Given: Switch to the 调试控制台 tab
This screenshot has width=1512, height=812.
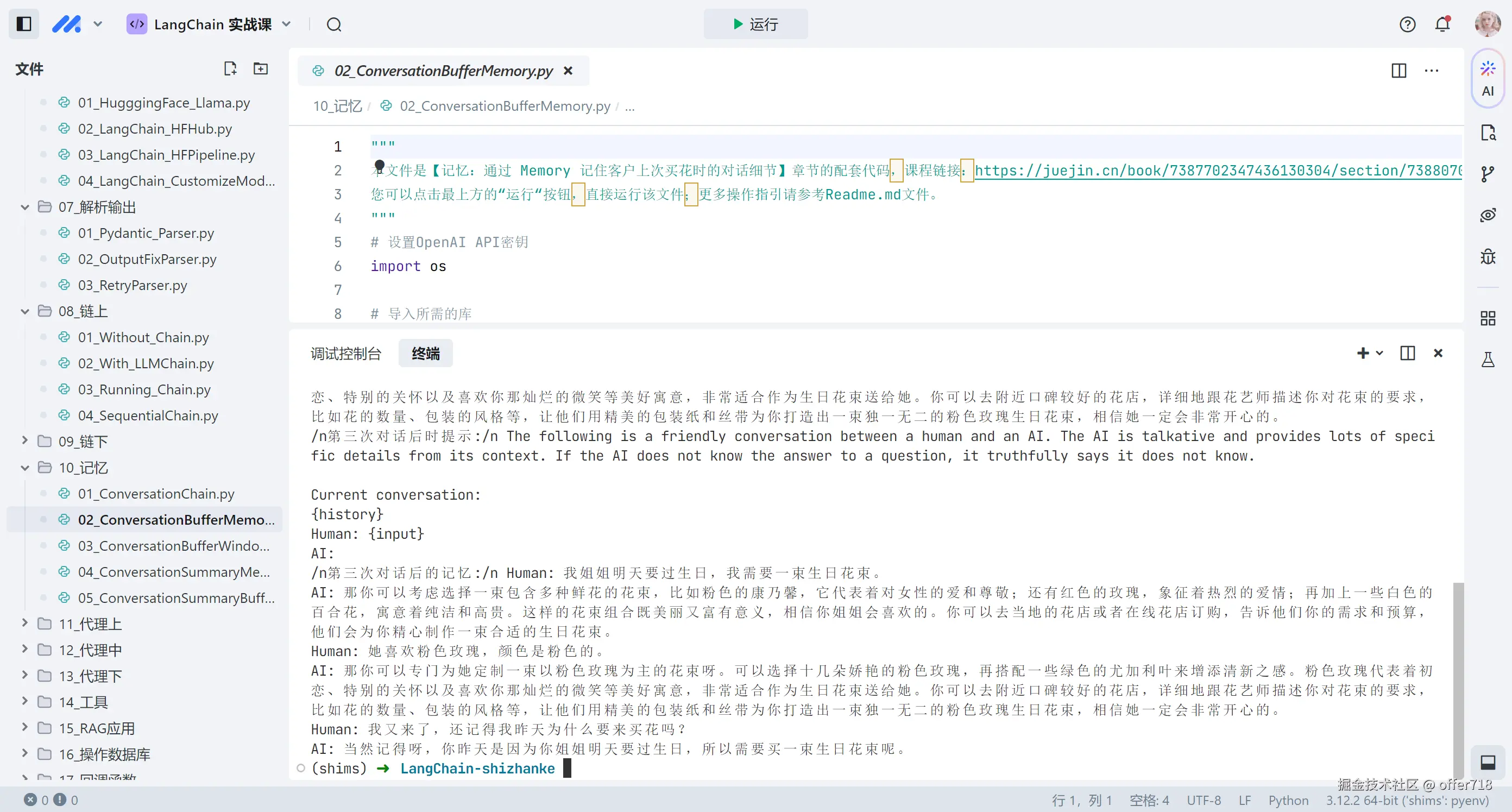Looking at the screenshot, I should (346, 354).
